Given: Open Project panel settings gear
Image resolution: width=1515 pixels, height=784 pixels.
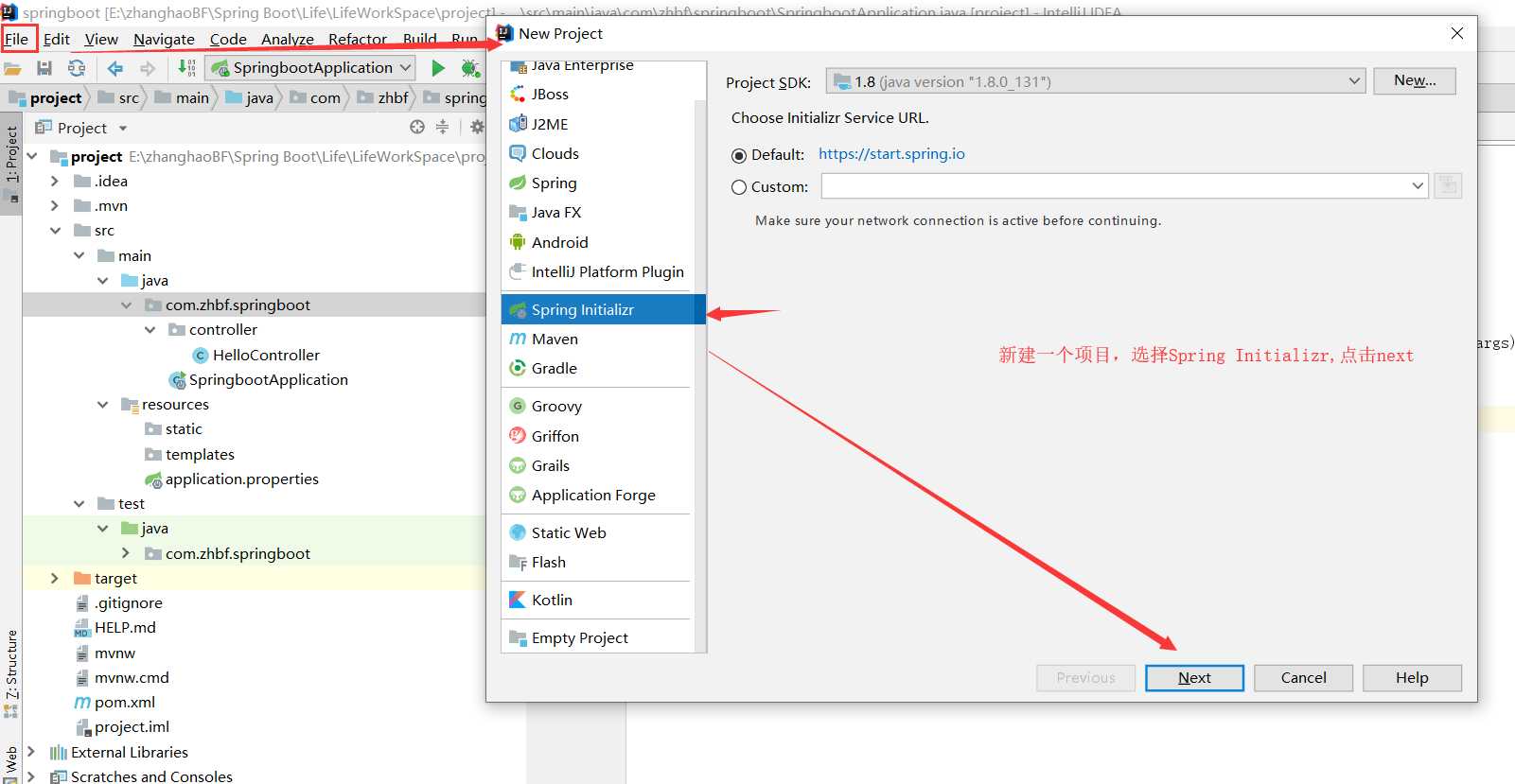Looking at the screenshot, I should pyautogui.click(x=477, y=127).
